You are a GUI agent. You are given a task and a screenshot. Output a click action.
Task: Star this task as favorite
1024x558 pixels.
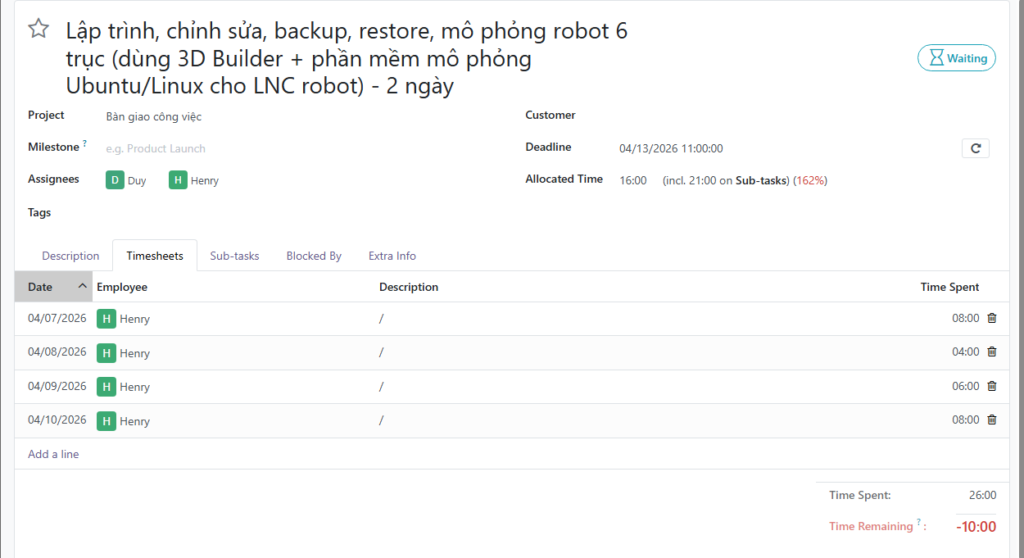click(x=38, y=29)
